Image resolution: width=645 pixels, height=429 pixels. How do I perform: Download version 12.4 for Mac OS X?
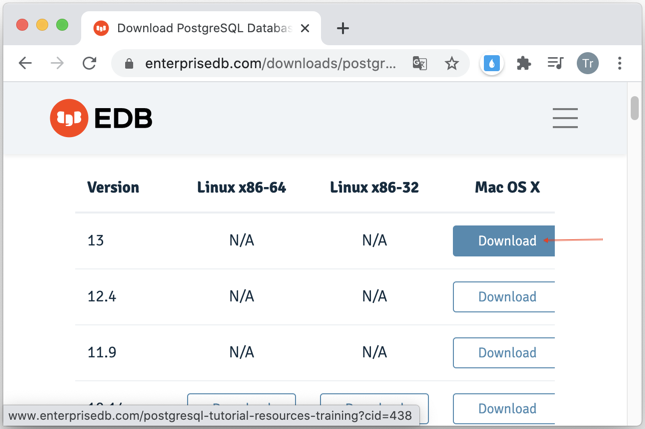[504, 297]
